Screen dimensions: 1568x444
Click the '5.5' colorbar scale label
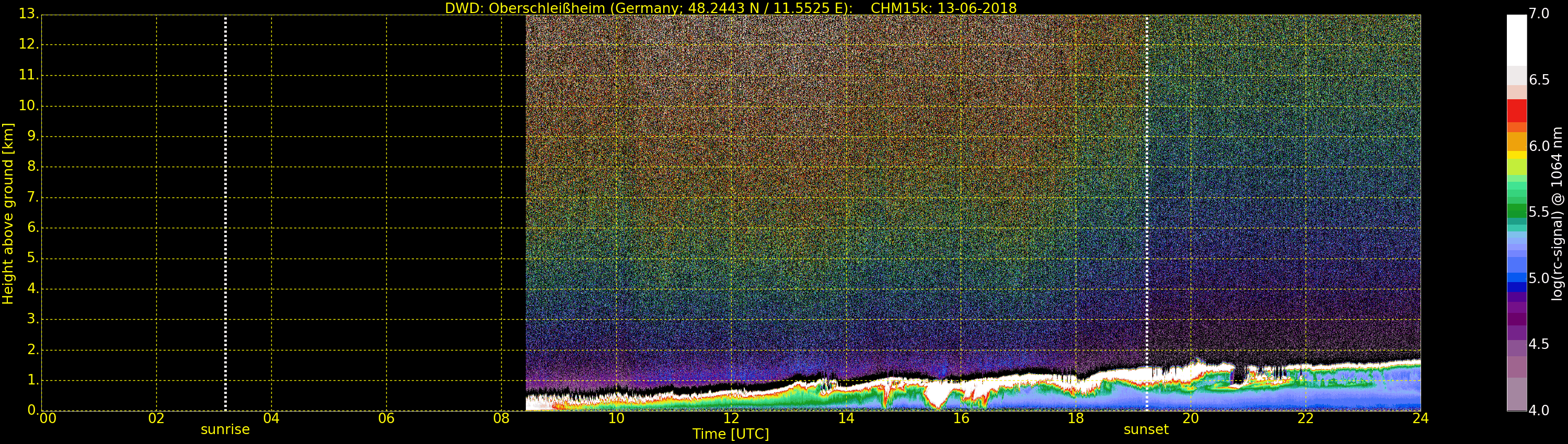[1539, 212]
